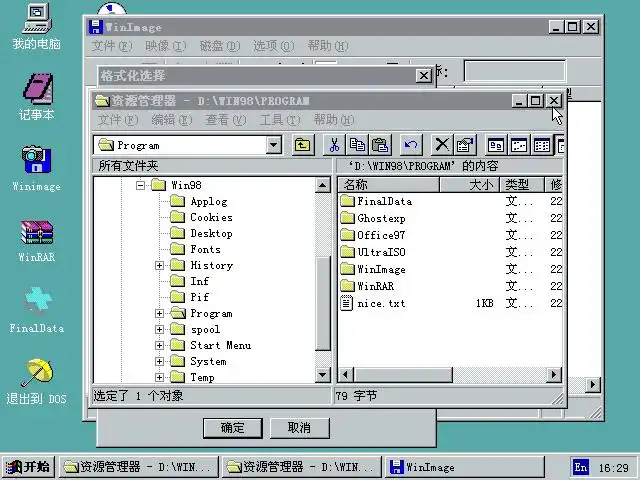Click contents pane scroll left arrow
The height and width of the screenshot is (480, 640).
(346, 374)
